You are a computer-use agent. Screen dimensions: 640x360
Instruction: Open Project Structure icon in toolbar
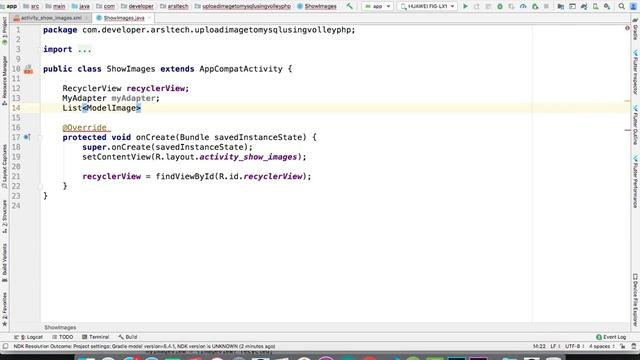point(560,6)
